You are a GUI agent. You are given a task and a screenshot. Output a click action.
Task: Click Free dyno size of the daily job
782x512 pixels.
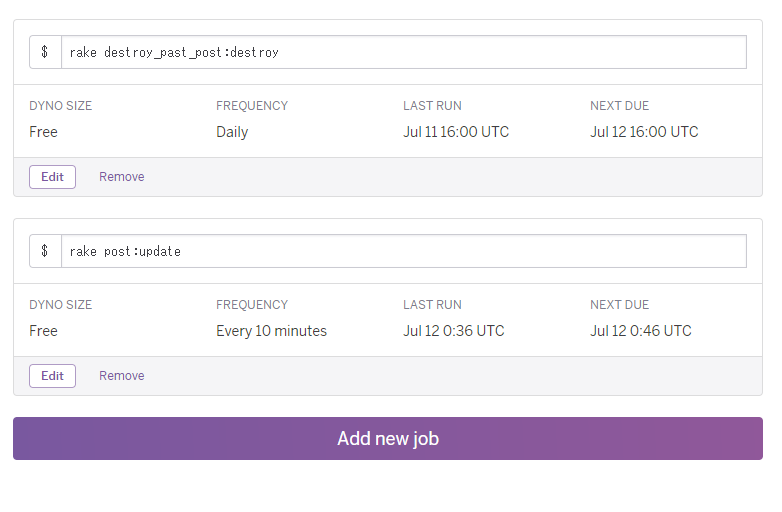pos(43,132)
